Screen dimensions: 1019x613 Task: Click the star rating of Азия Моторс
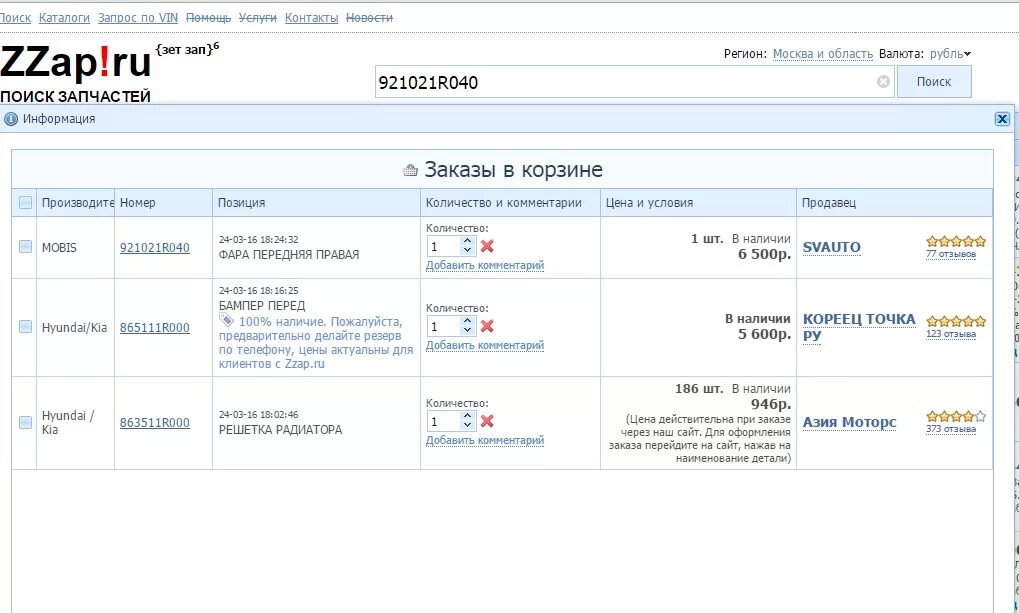click(956, 416)
